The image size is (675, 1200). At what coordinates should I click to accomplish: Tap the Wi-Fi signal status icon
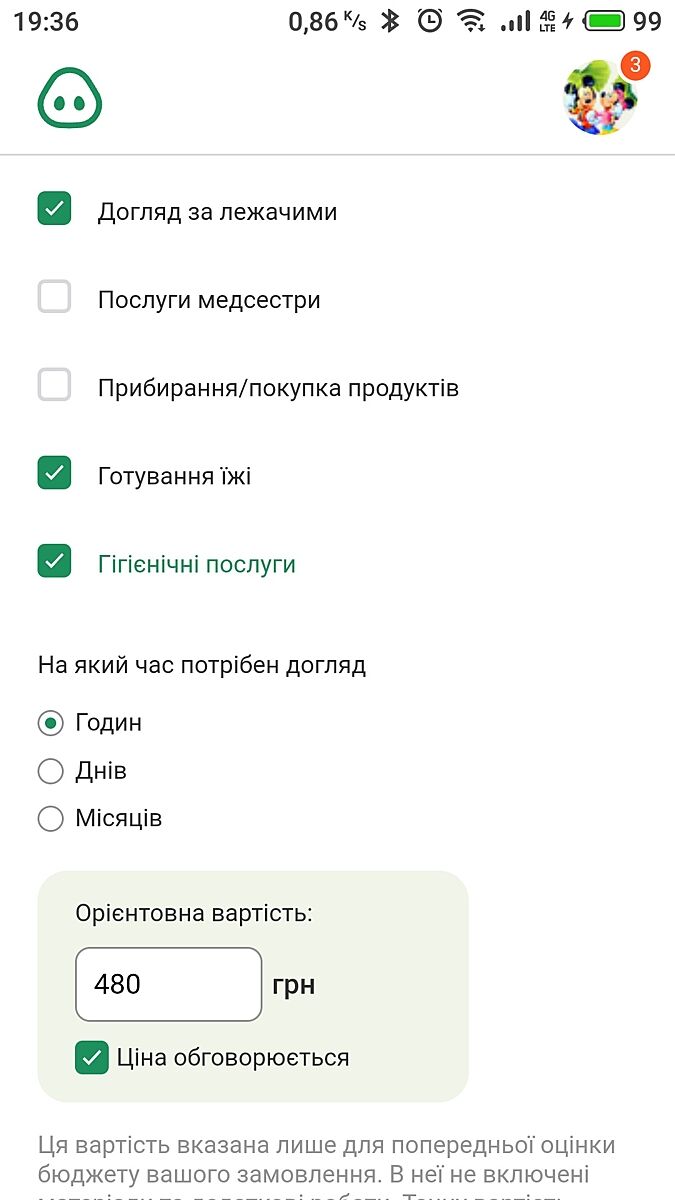(x=470, y=21)
